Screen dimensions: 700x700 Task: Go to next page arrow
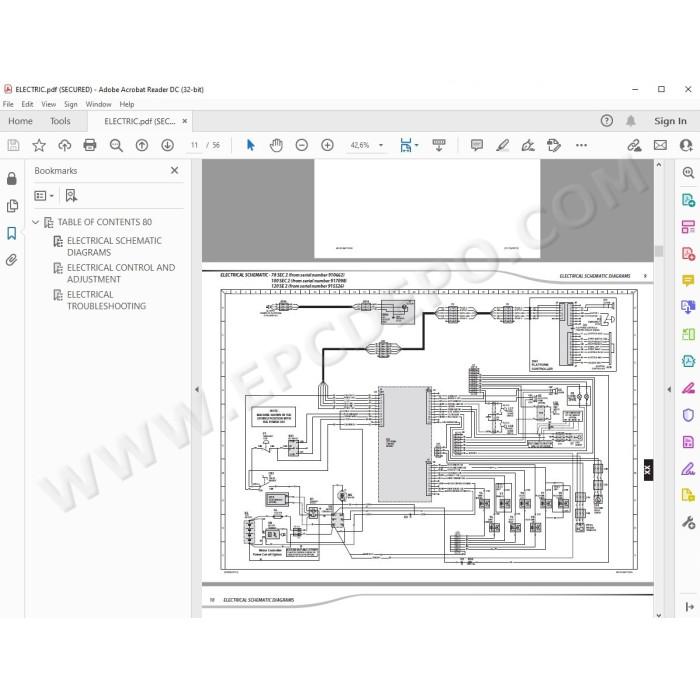(x=167, y=145)
